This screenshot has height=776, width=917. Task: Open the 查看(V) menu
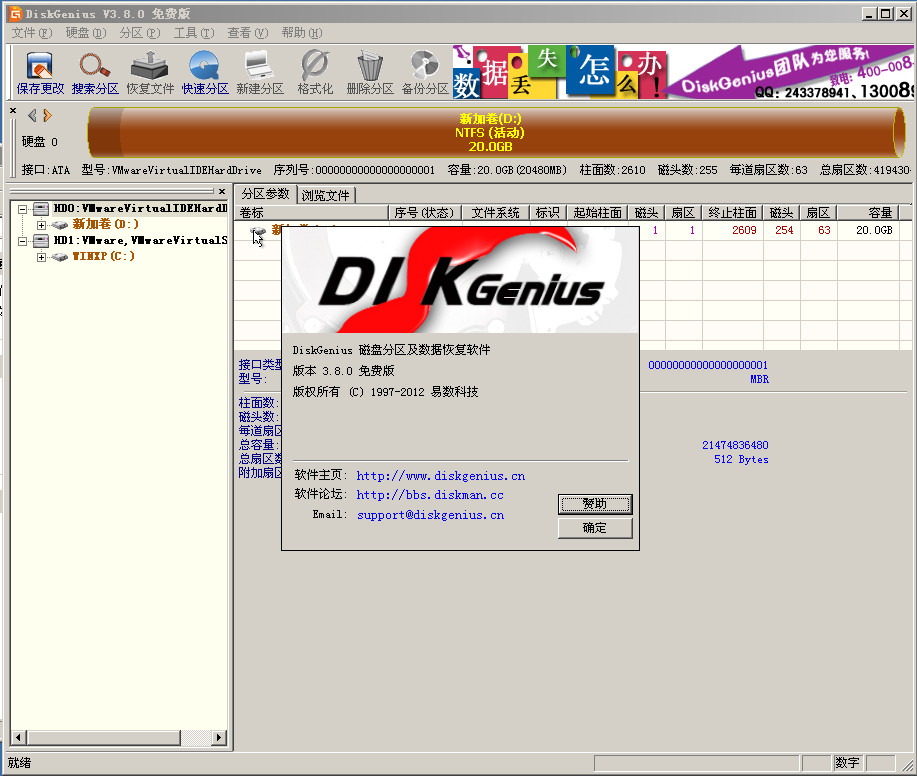pos(248,33)
